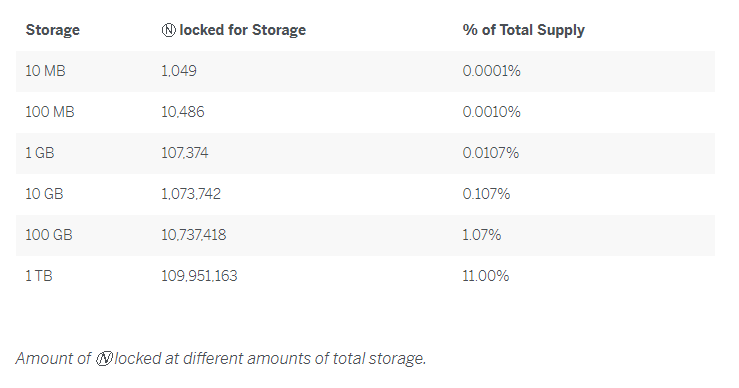Select the 10 GB row label
The image size is (739, 388).
44,194
